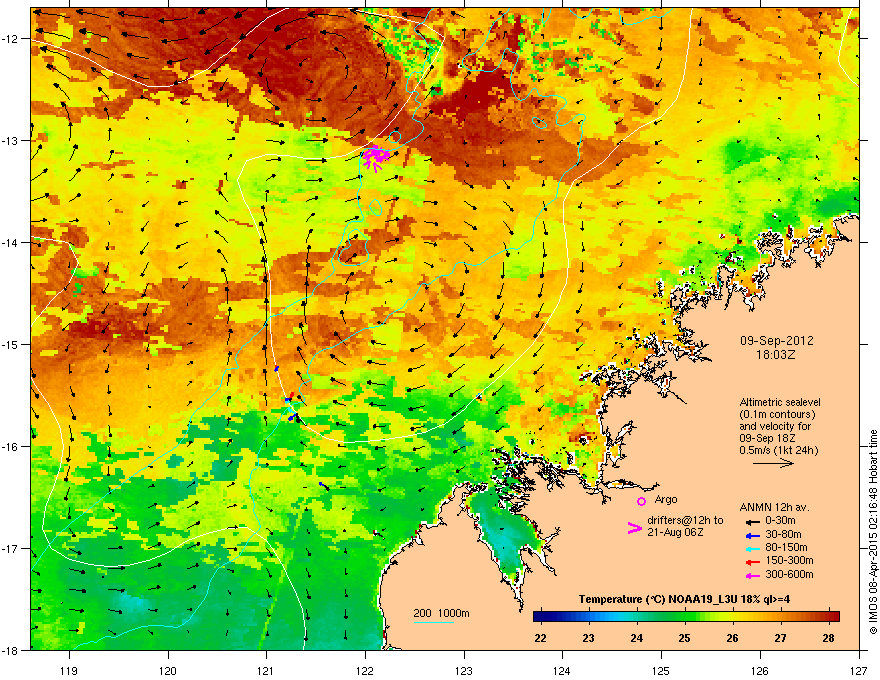Click the '0-30m' depth label
This screenshot has width=880, height=680.
point(780,521)
